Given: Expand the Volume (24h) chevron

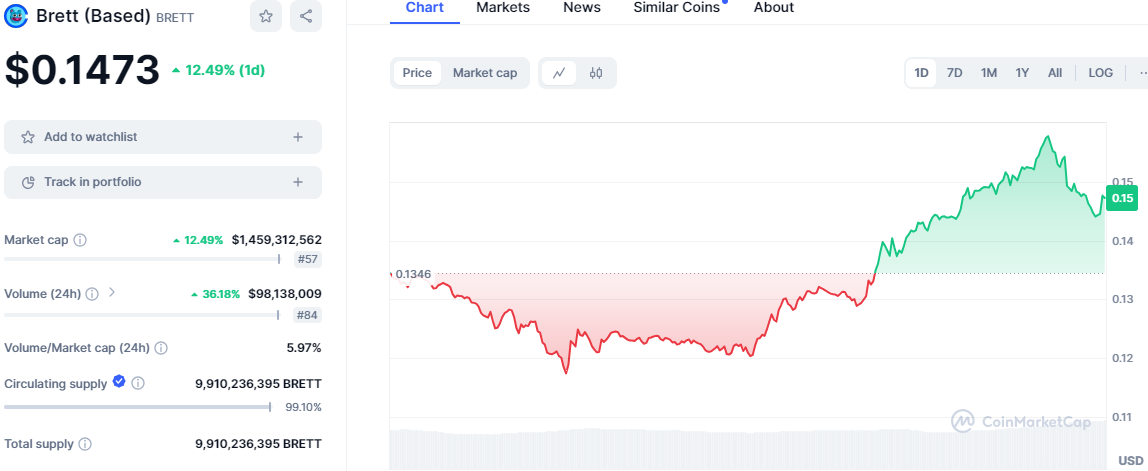Looking at the screenshot, I should (x=112, y=293).
